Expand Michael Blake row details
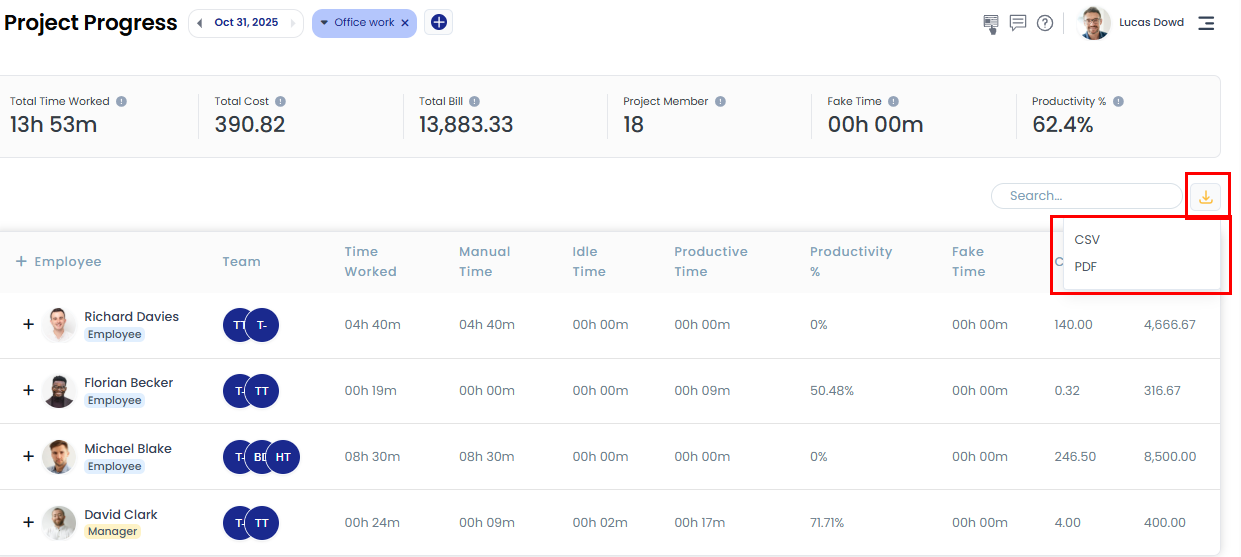1241x557 pixels. pyautogui.click(x=28, y=456)
